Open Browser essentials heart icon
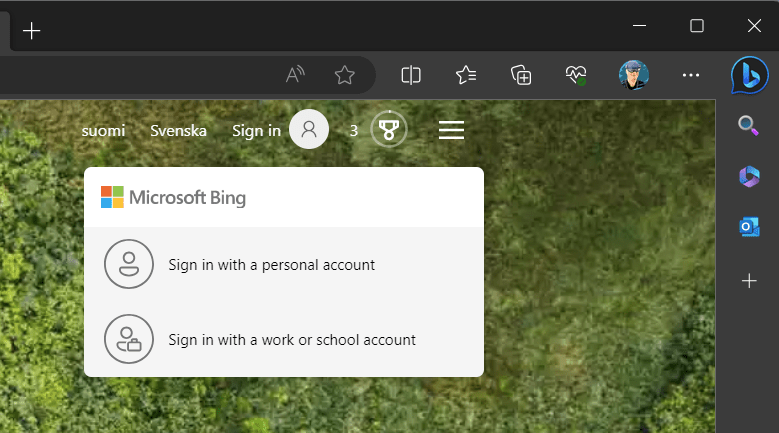 pos(576,75)
